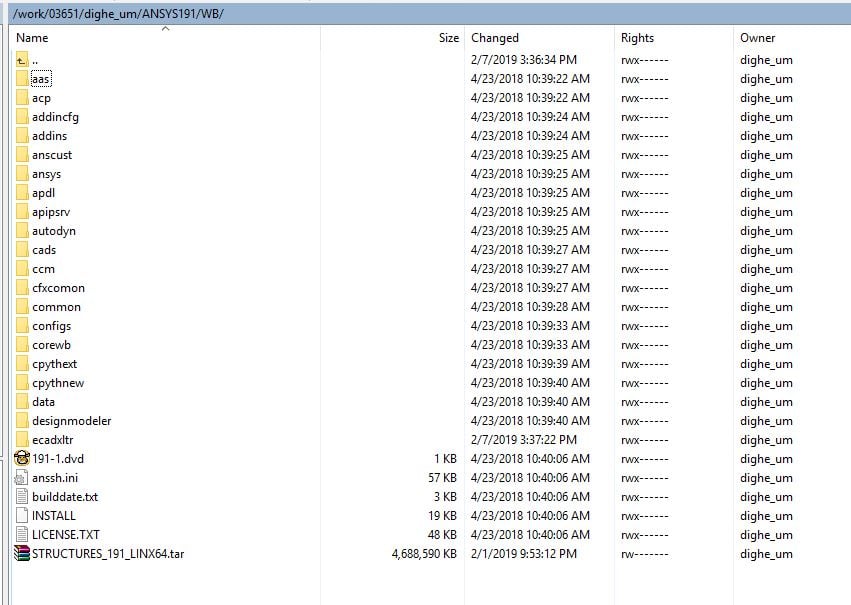
Task: Select the cpythext folder name
Action: [55, 364]
